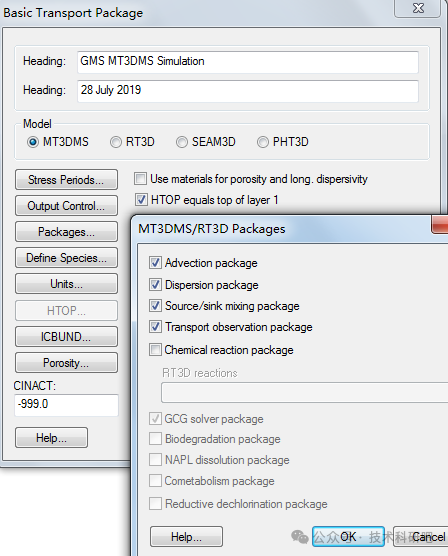Image resolution: width=448 pixels, height=556 pixels.
Task: Click the Basic Transport Package title
Action: pyautogui.click(x=73, y=13)
